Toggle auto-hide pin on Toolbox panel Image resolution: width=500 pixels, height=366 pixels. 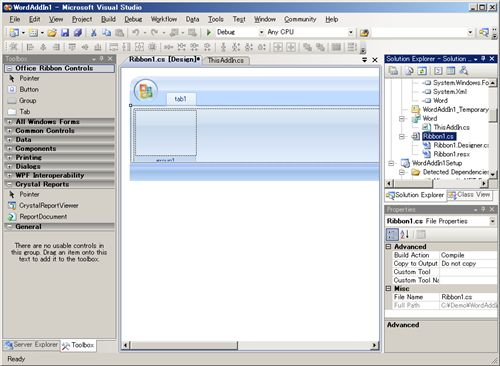(102, 59)
